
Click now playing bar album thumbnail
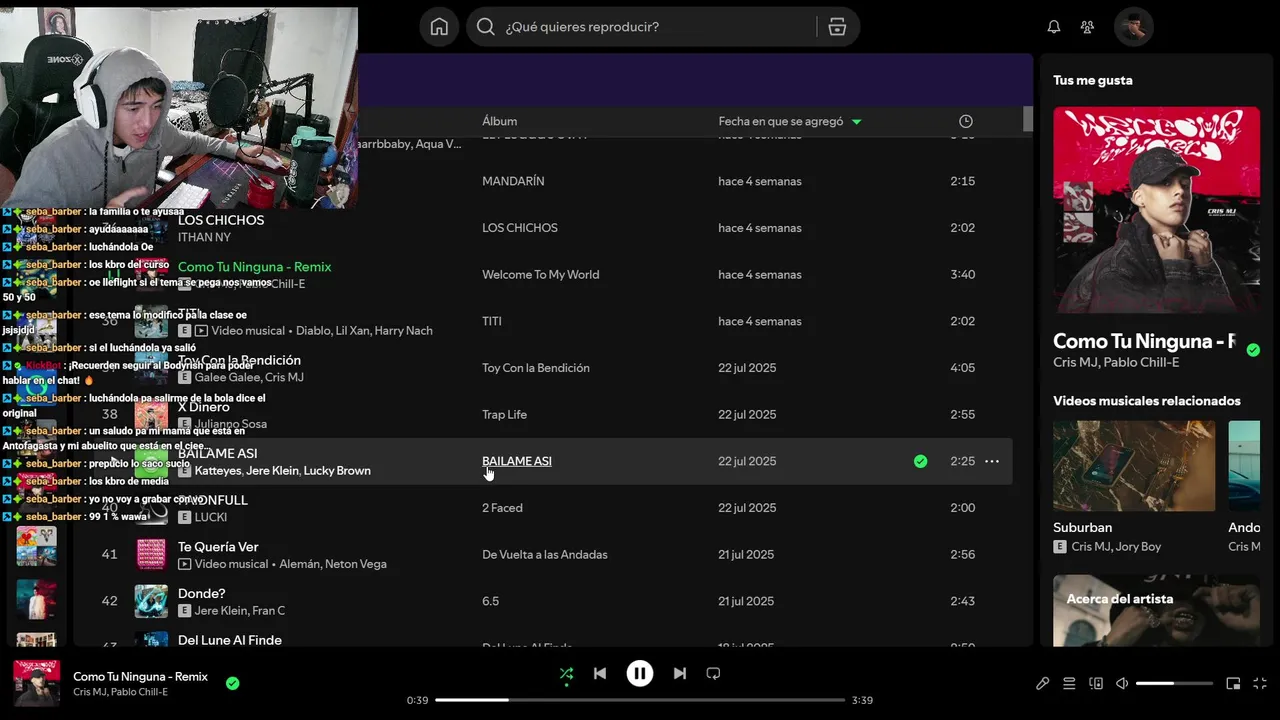(x=37, y=683)
